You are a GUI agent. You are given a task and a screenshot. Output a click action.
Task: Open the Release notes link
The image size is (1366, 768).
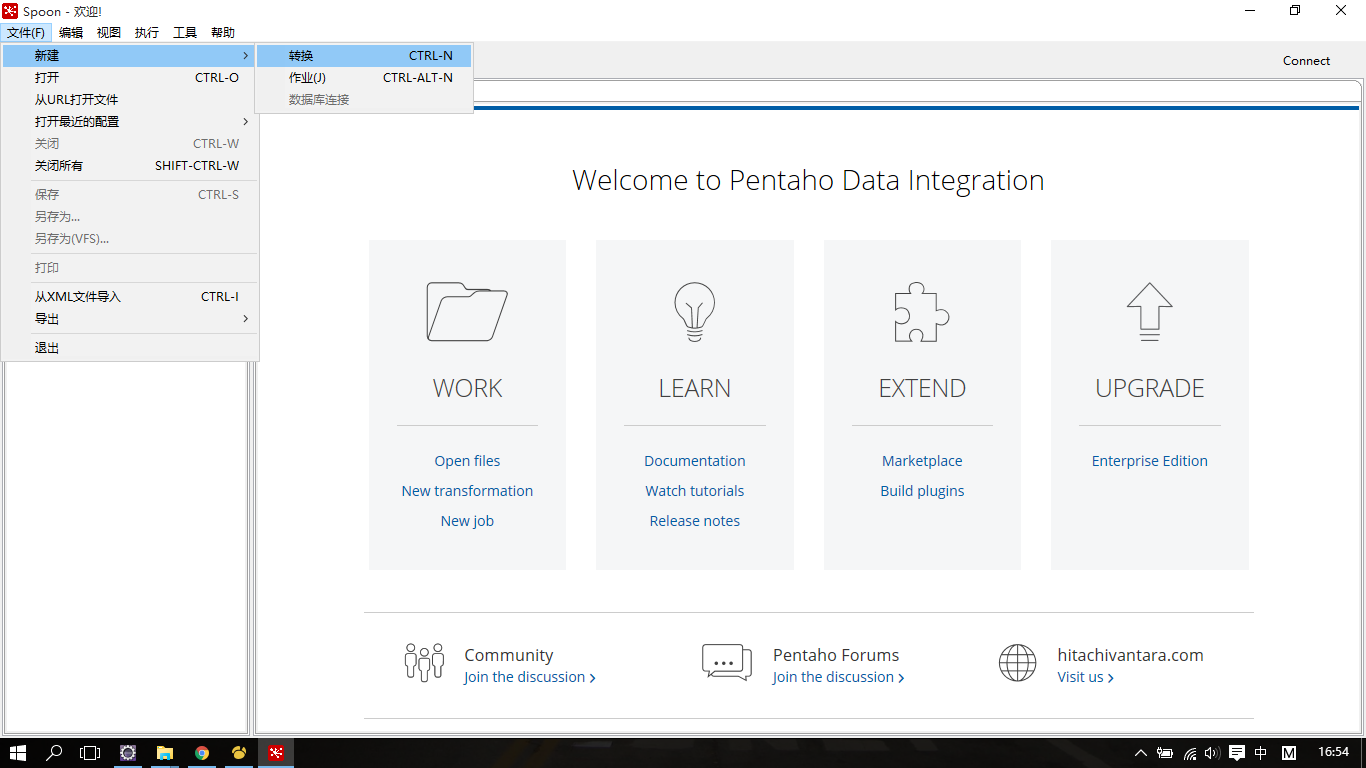click(x=695, y=521)
